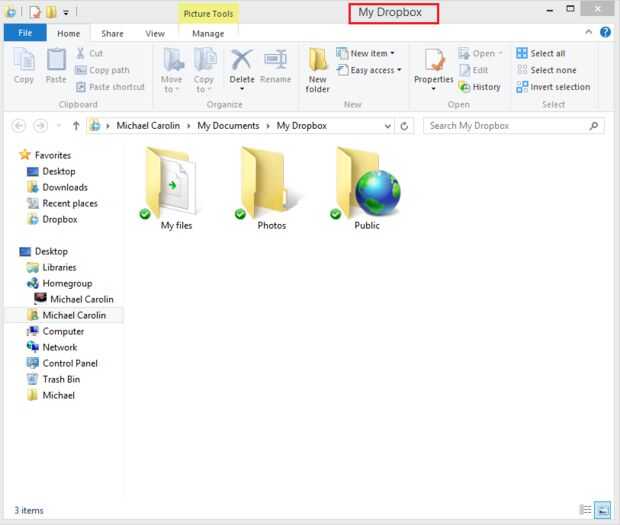Click My Dropbox in the address path
This screenshot has width=620, height=525.
click(302, 126)
